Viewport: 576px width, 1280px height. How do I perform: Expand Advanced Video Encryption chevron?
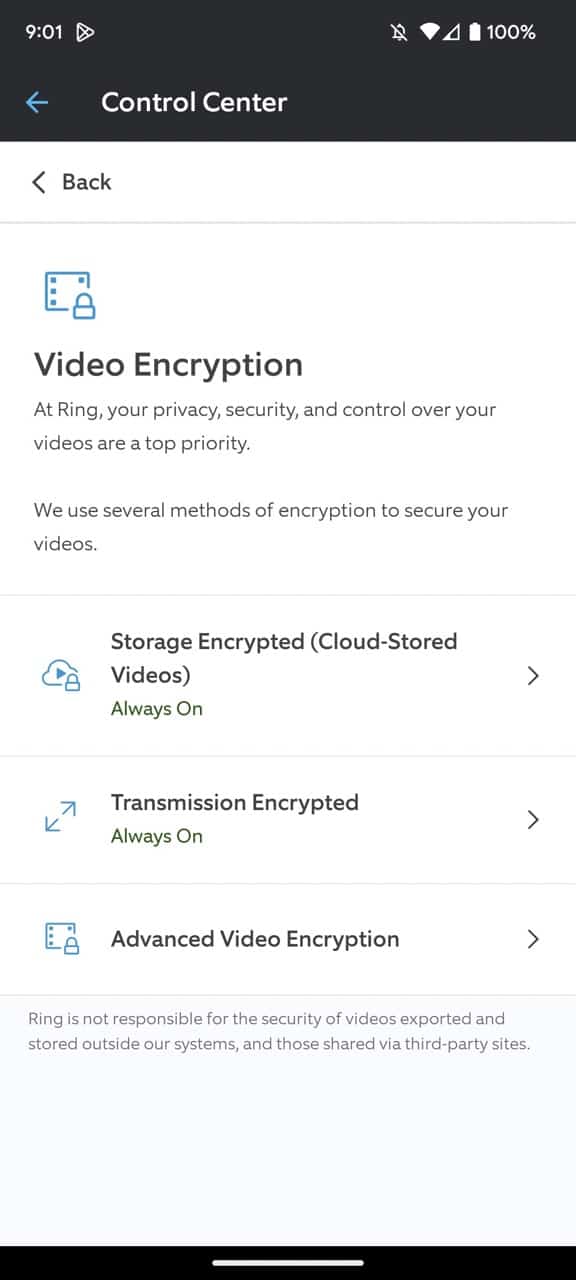pos(533,939)
